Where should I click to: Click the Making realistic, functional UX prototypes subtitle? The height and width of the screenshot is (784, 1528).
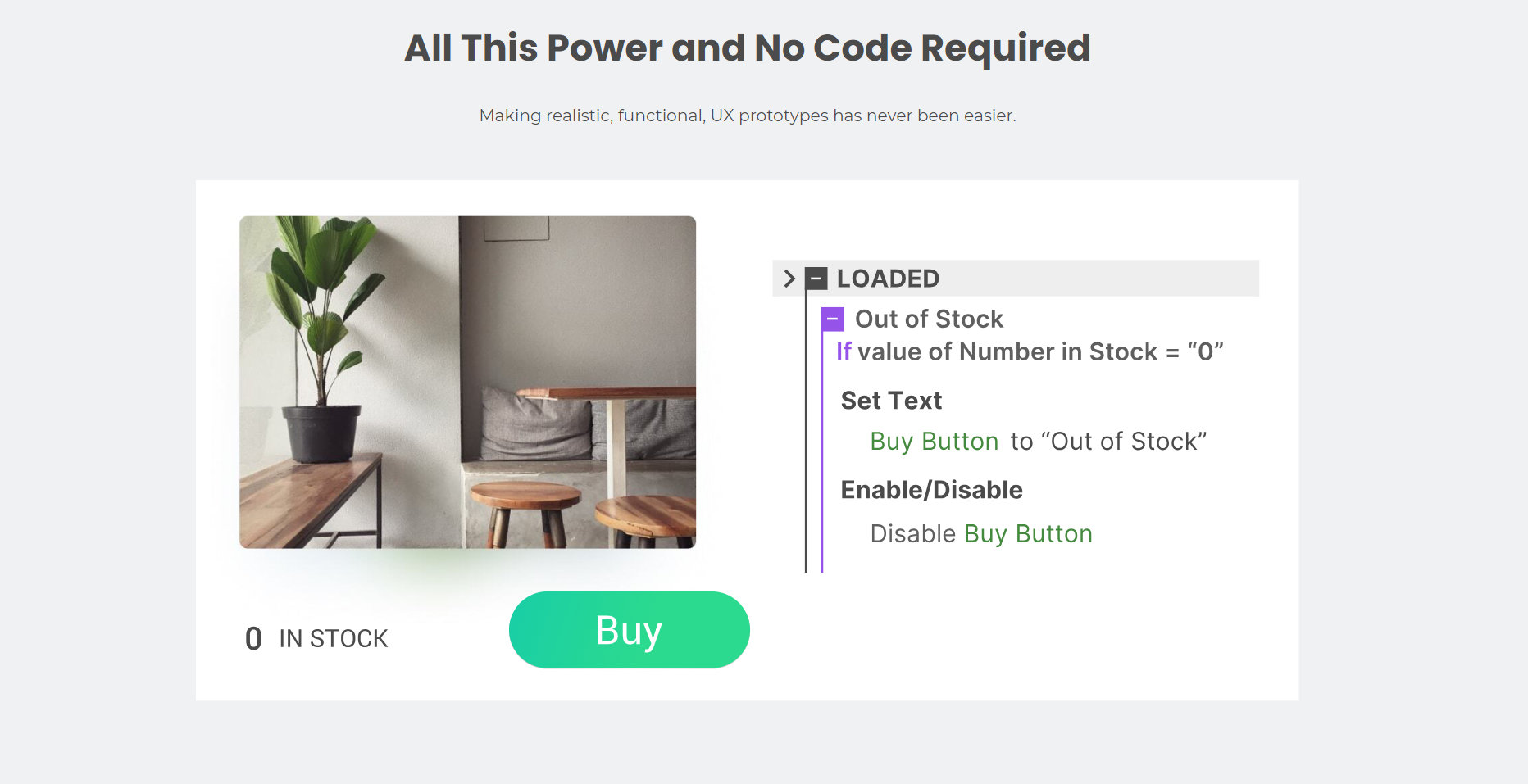pyautogui.click(x=747, y=116)
